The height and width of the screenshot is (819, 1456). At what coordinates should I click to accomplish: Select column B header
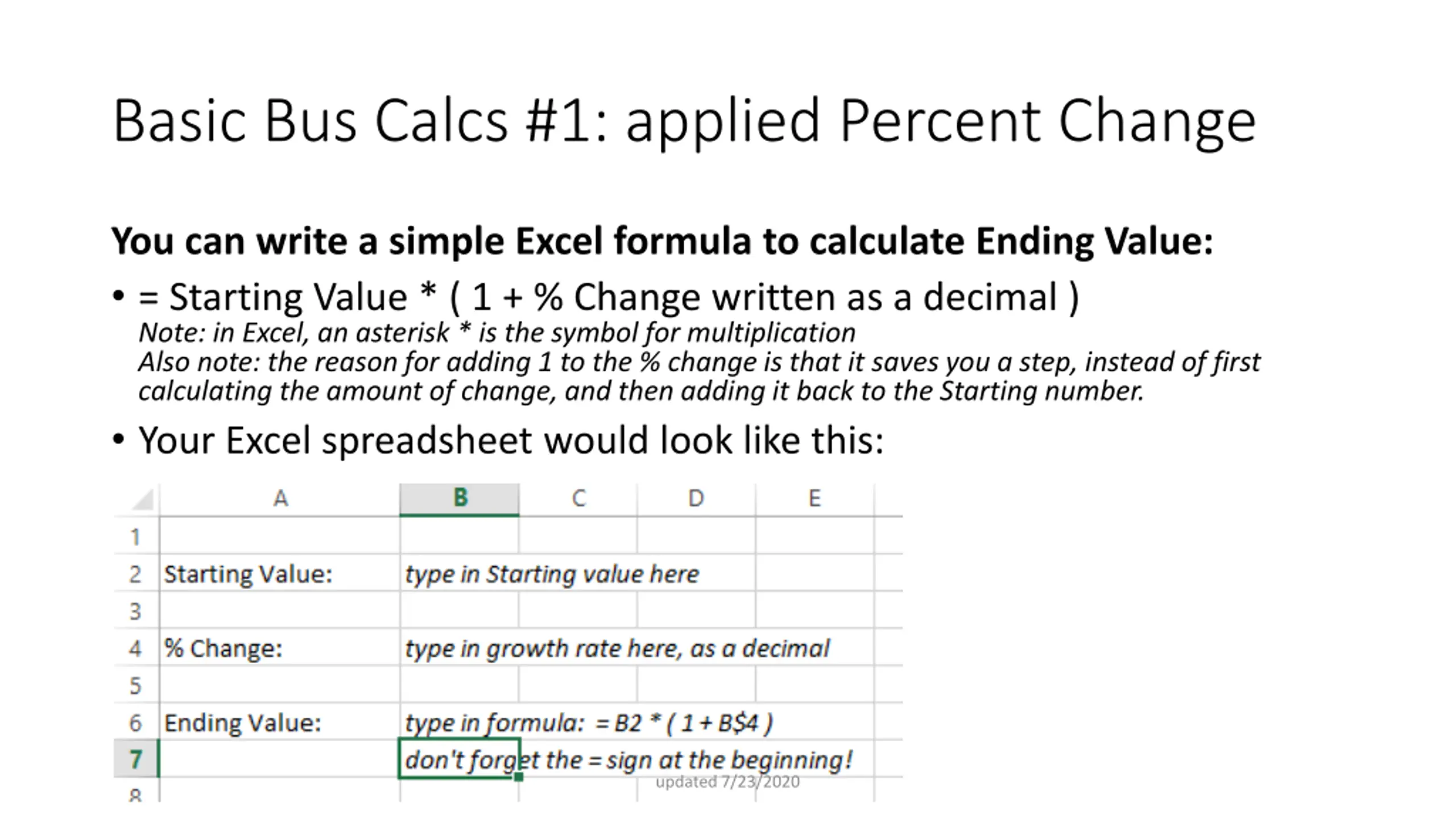click(x=460, y=499)
